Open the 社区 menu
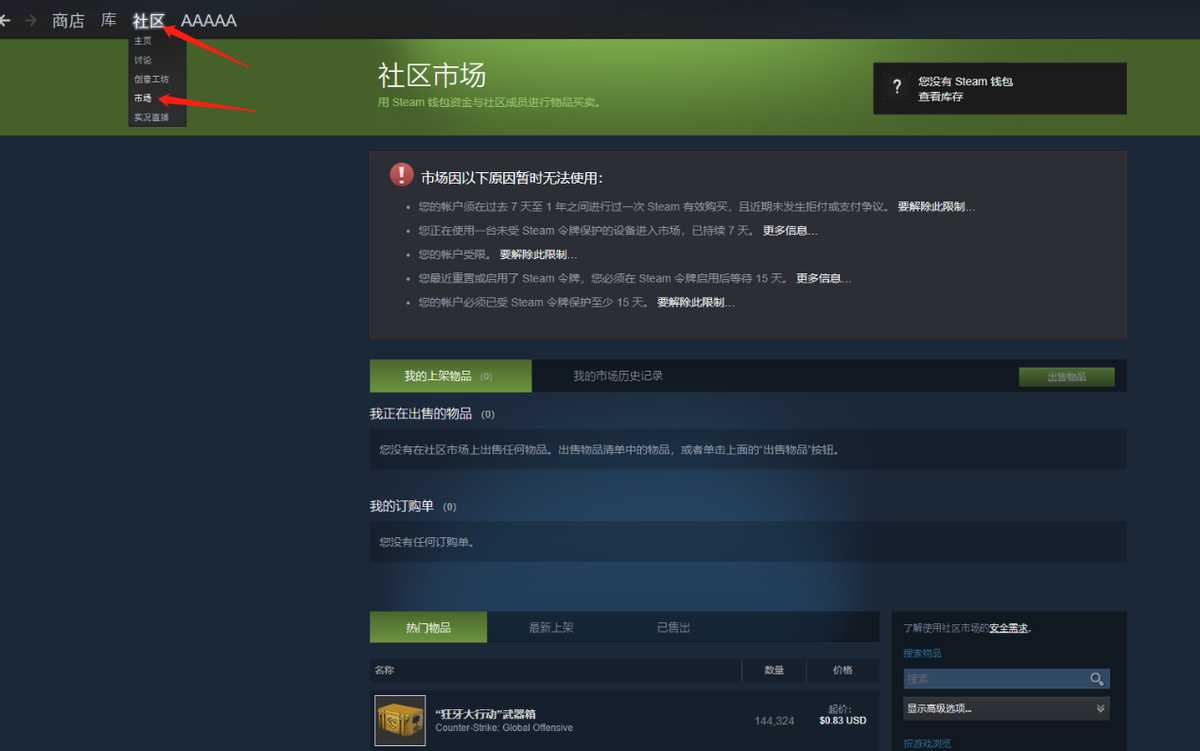 pos(148,20)
